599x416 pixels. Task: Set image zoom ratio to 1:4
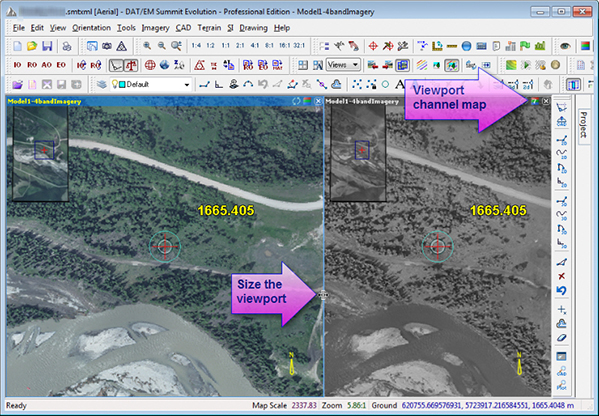coord(196,45)
